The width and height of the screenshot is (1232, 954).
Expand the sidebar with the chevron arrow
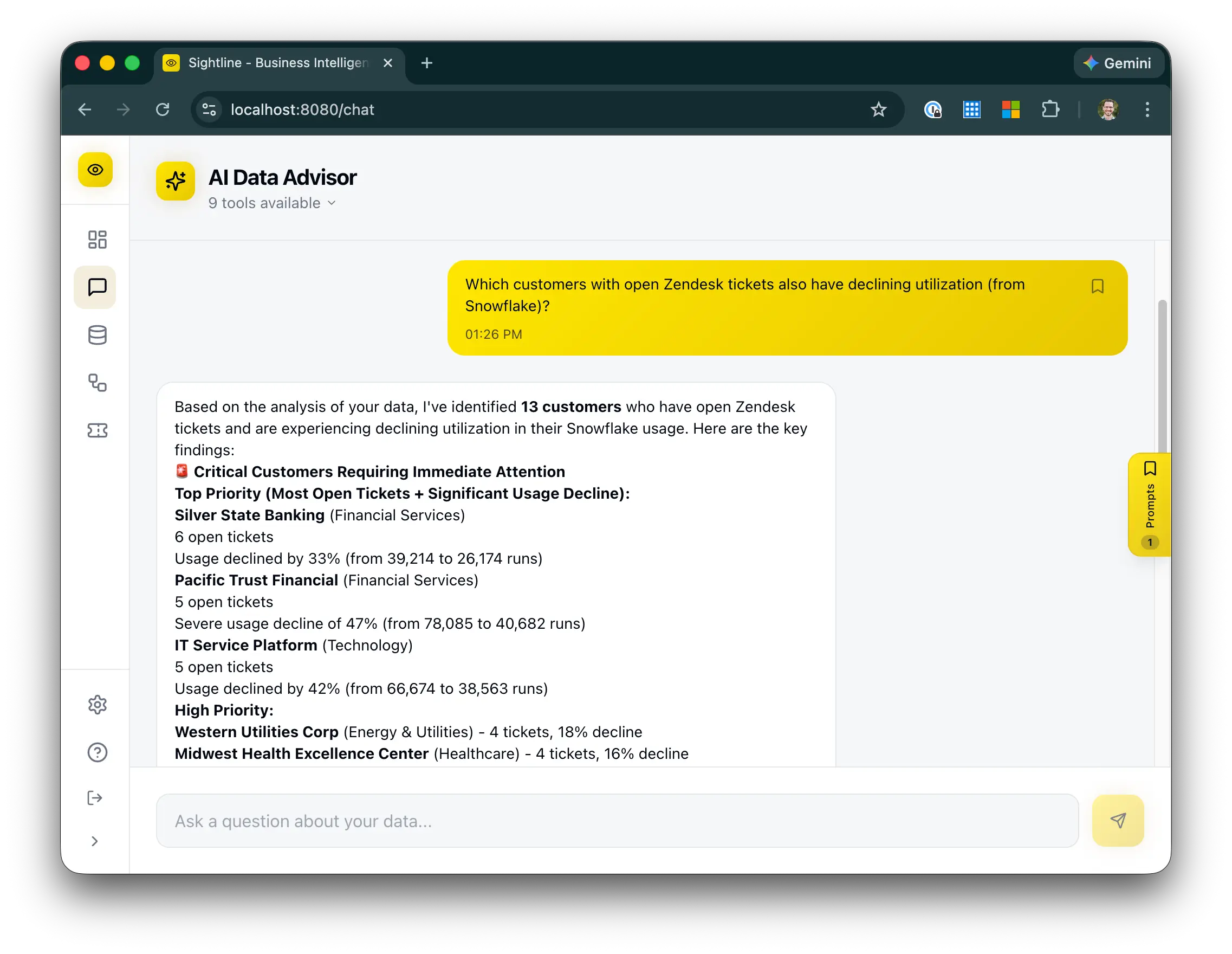pos(95,842)
